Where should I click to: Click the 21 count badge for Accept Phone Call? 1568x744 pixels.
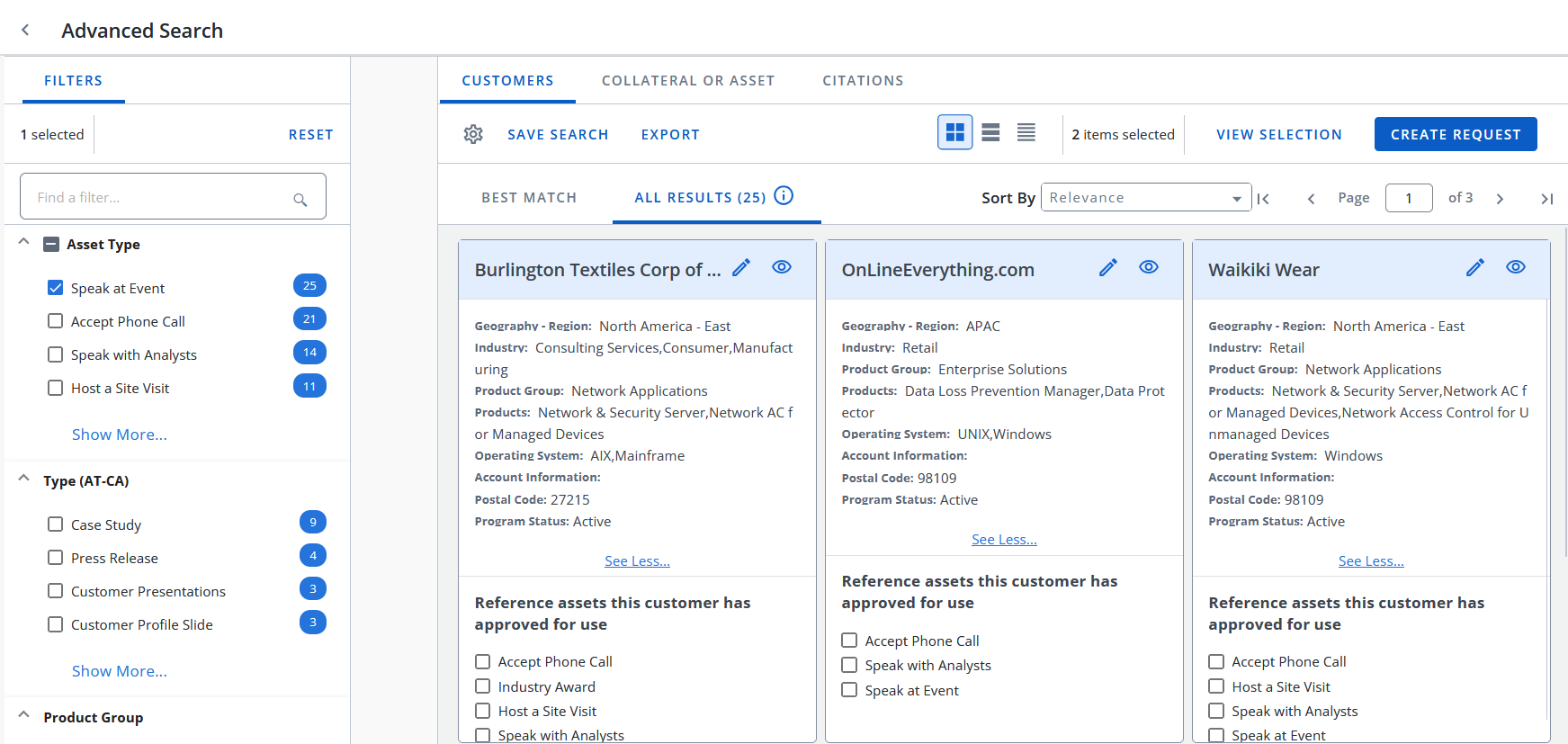(x=309, y=318)
